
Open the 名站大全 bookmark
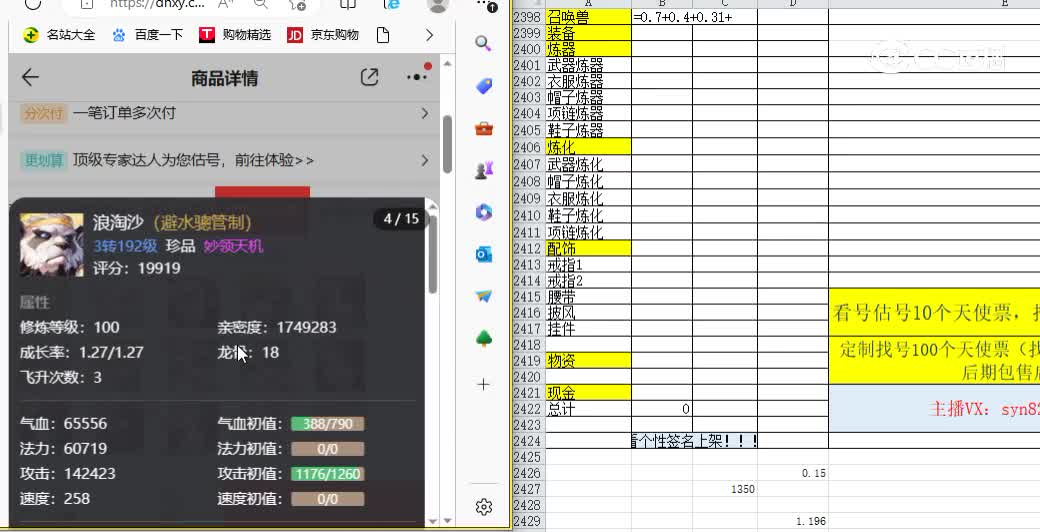pos(60,35)
